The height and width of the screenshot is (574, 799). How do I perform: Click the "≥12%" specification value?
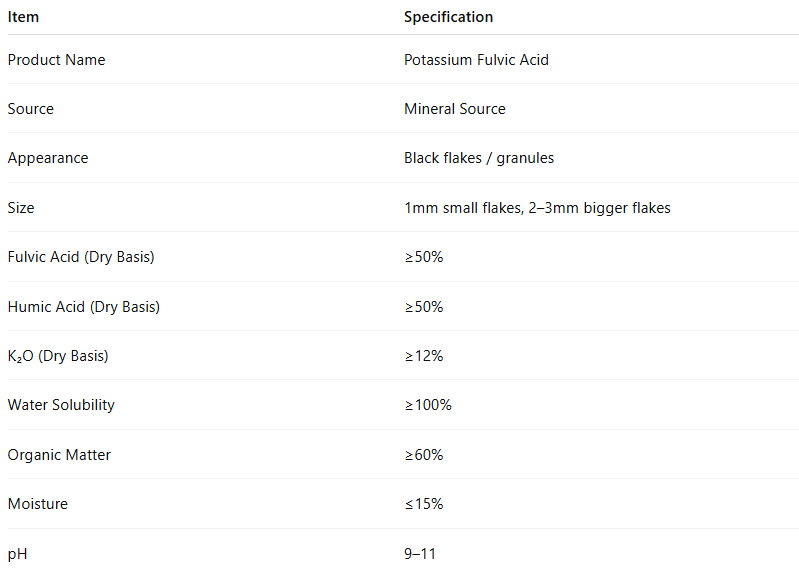423,356
